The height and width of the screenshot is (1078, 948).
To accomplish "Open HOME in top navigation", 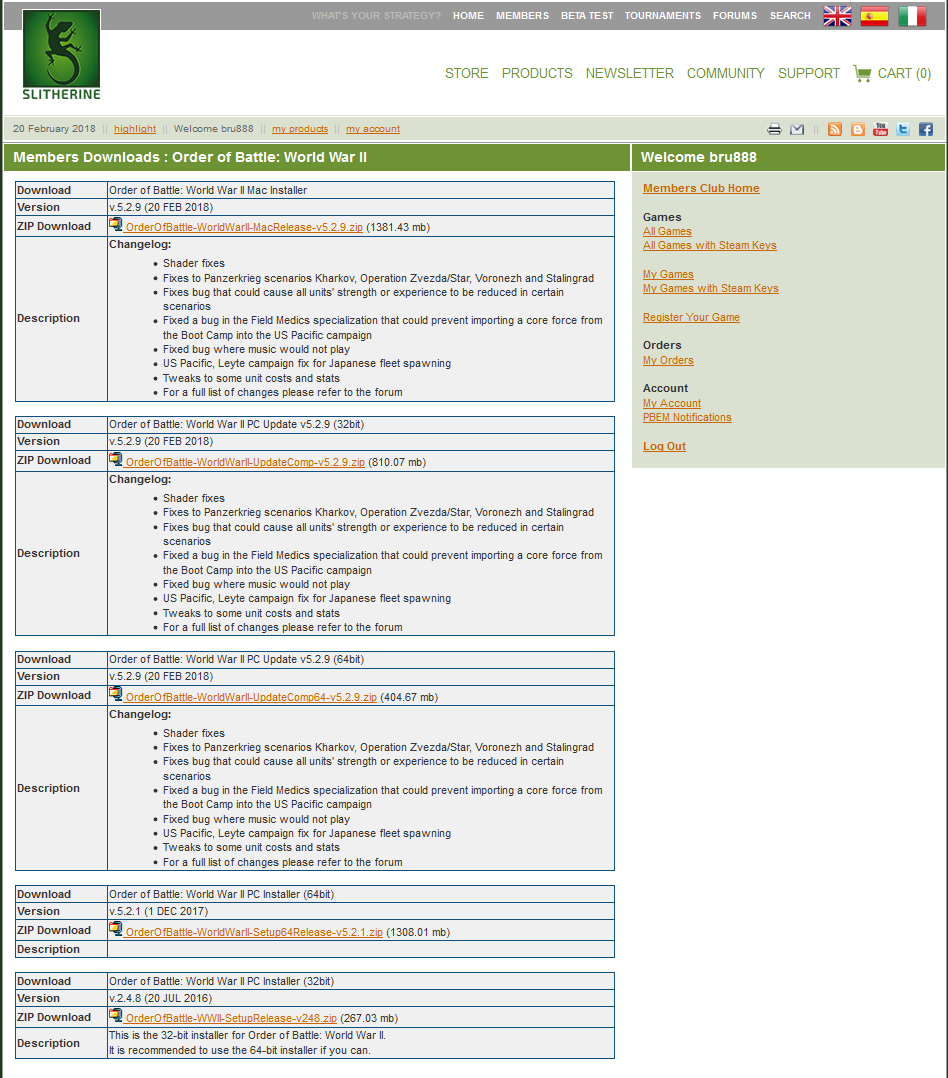I will [x=468, y=16].
